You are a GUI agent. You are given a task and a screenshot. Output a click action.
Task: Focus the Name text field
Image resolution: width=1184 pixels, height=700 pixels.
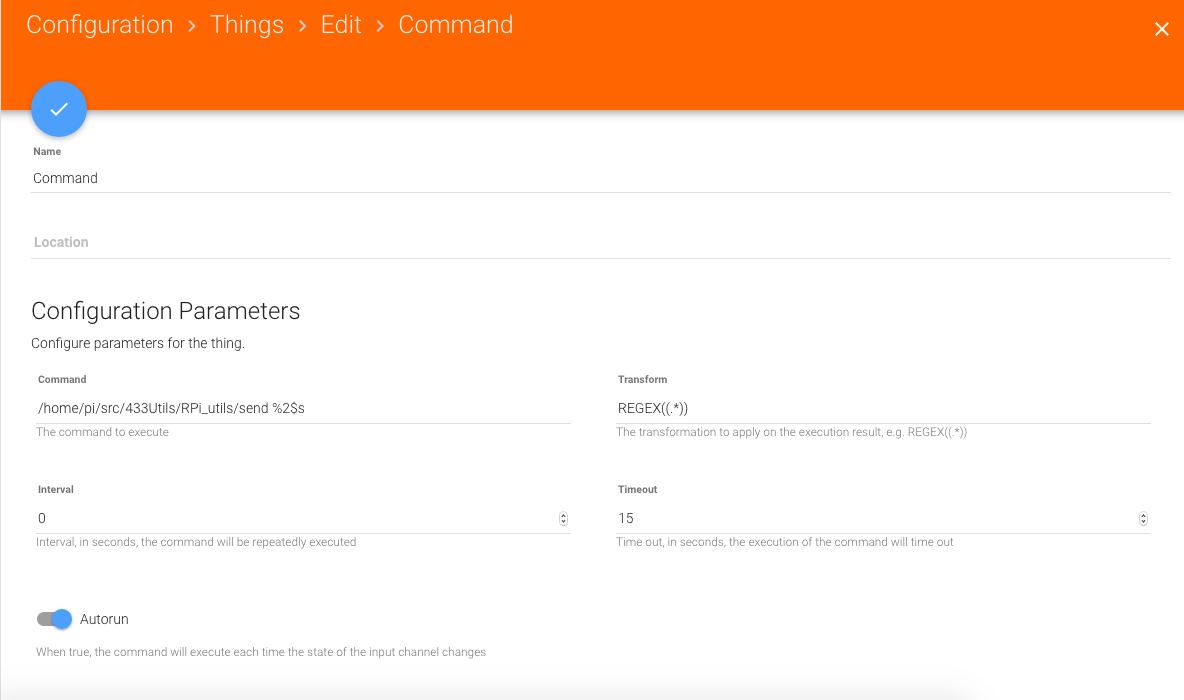[600, 178]
